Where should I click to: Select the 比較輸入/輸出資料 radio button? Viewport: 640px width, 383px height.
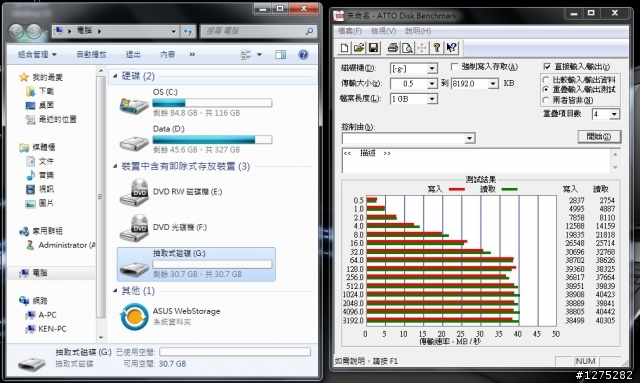pos(546,79)
